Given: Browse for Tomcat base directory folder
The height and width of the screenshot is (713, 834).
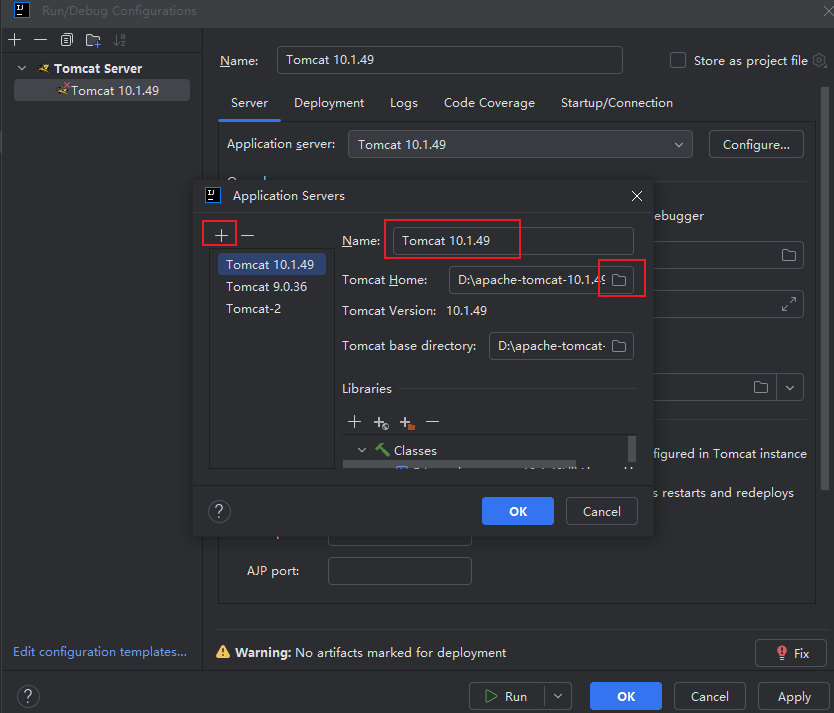Looking at the screenshot, I should pos(619,346).
